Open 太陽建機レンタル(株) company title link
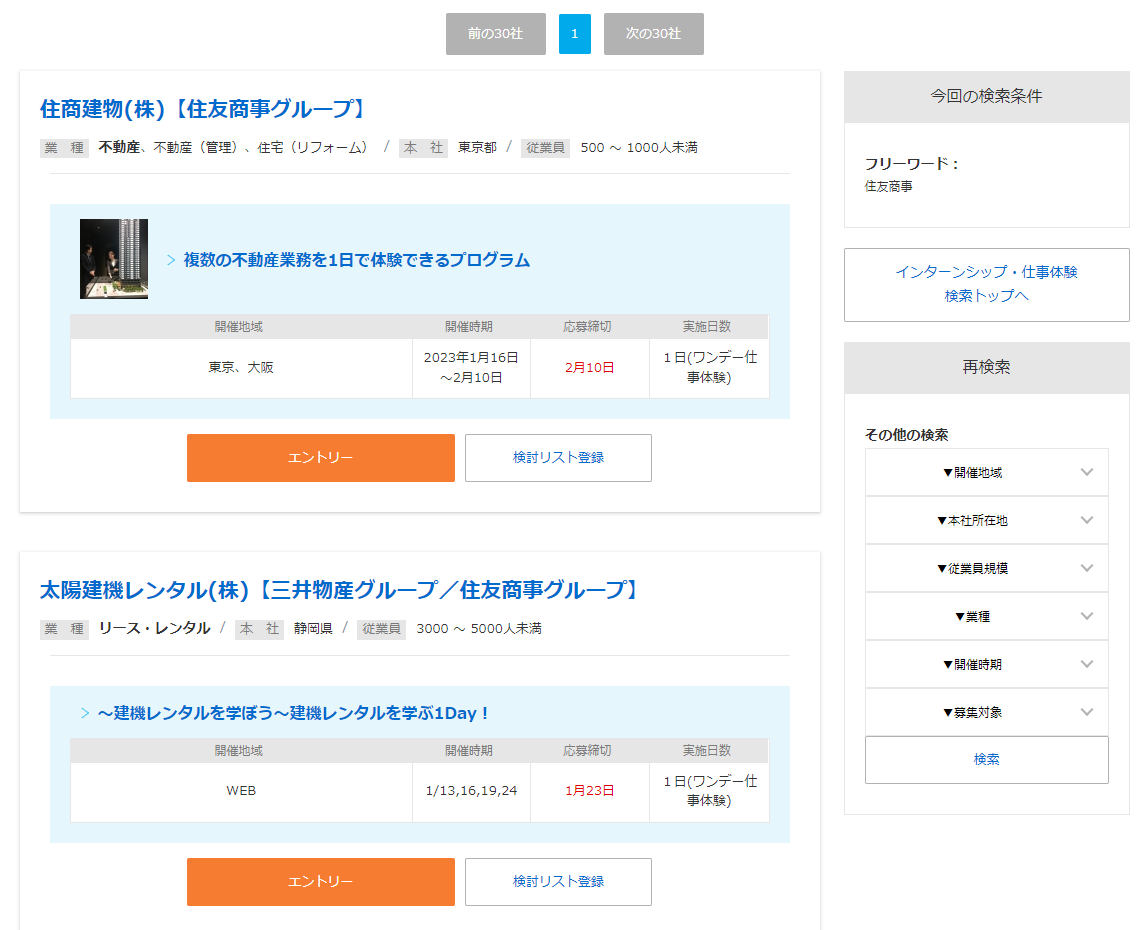Screen dimensions: 1147x930 pos(341,590)
